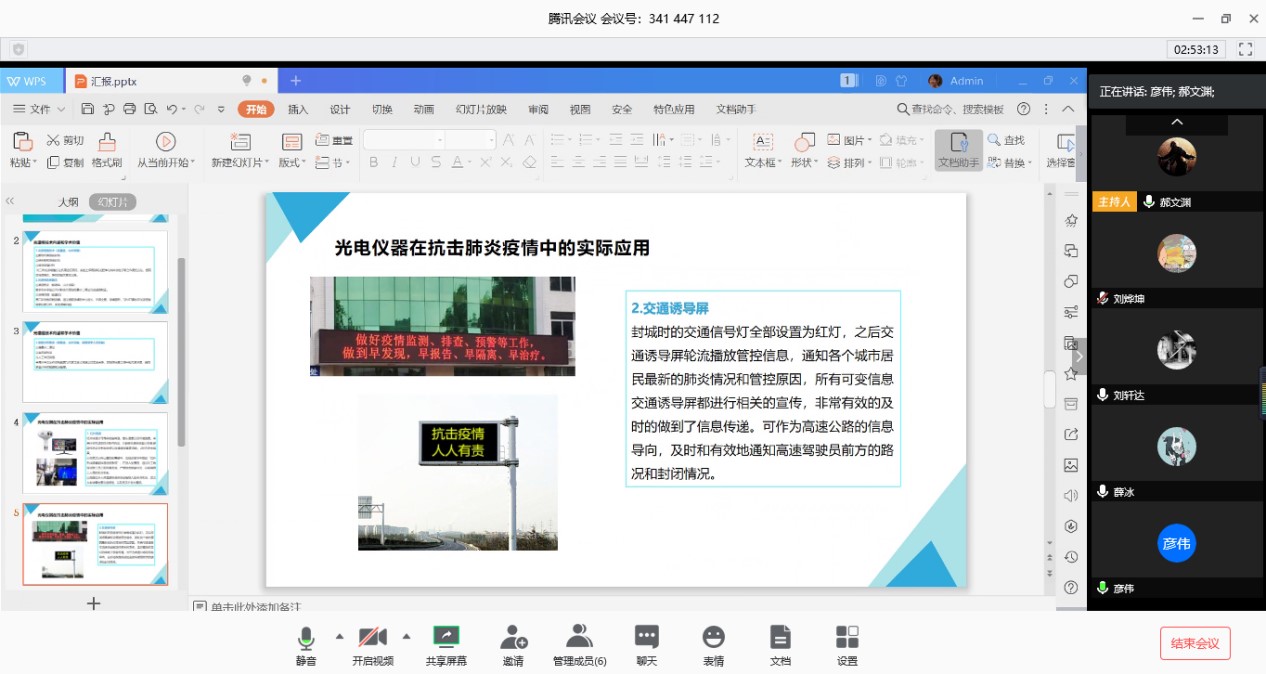Open the 文档 documents icon
The image size is (1266, 674).
tap(780, 638)
